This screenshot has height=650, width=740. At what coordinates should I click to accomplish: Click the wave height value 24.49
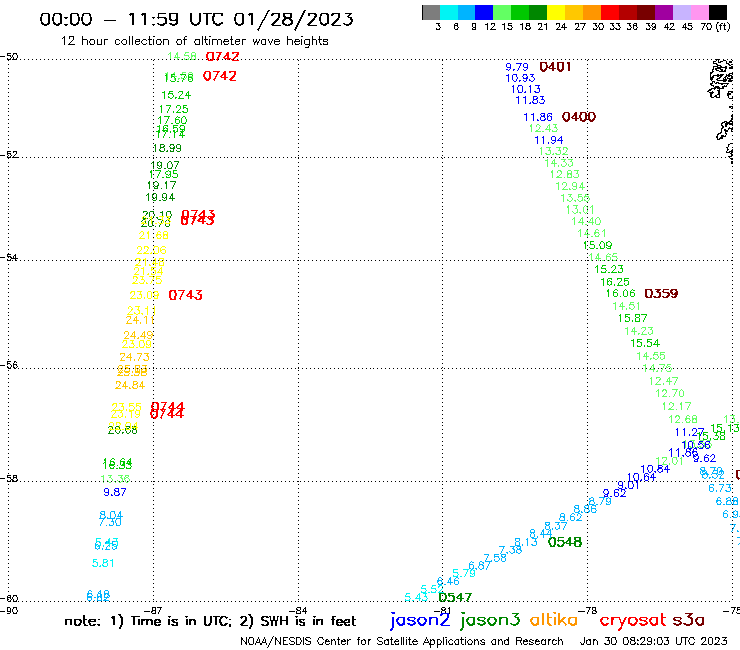[x=138, y=335]
